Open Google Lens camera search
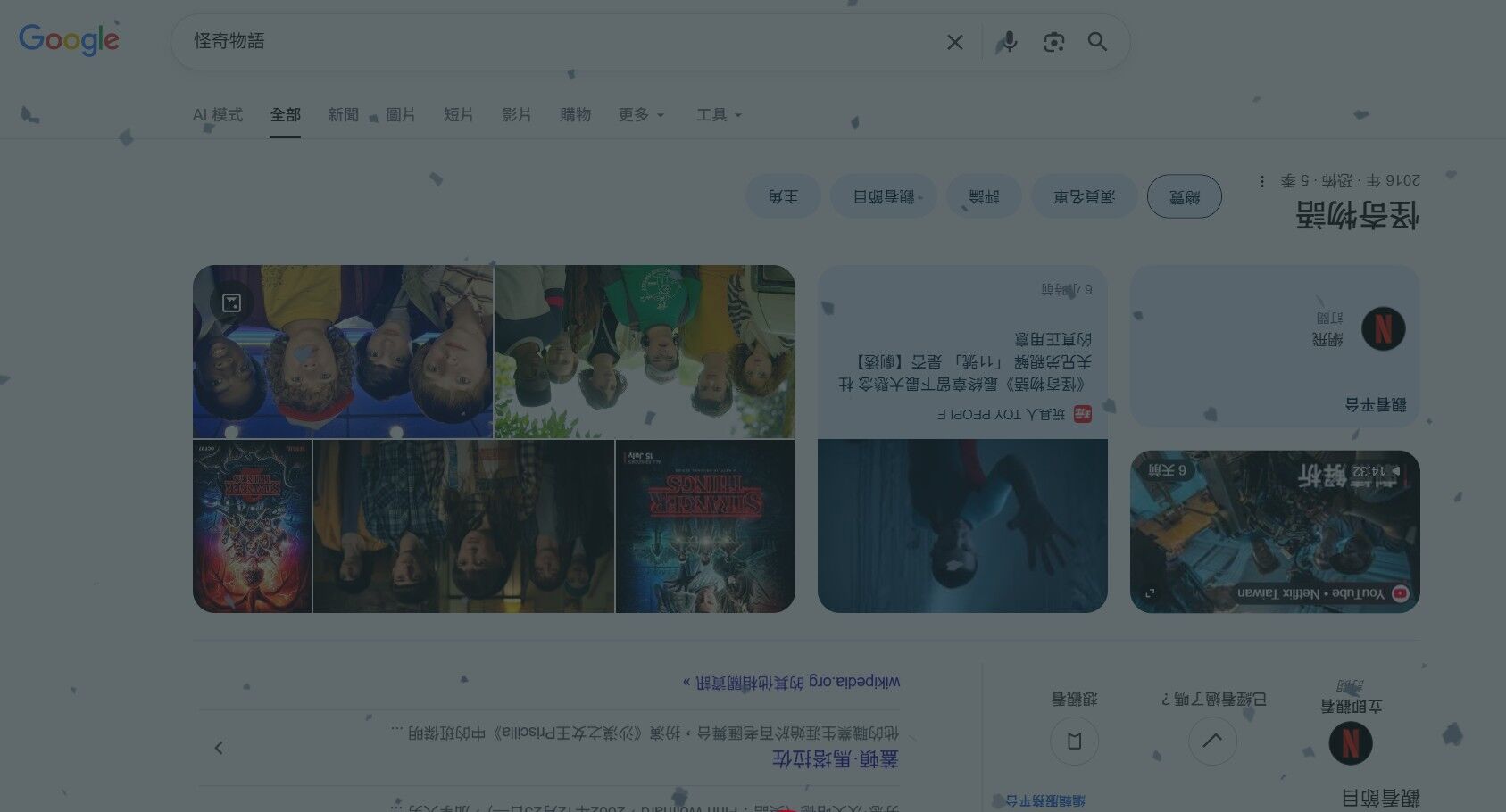This screenshot has height=812, width=1506. coord(1053,41)
